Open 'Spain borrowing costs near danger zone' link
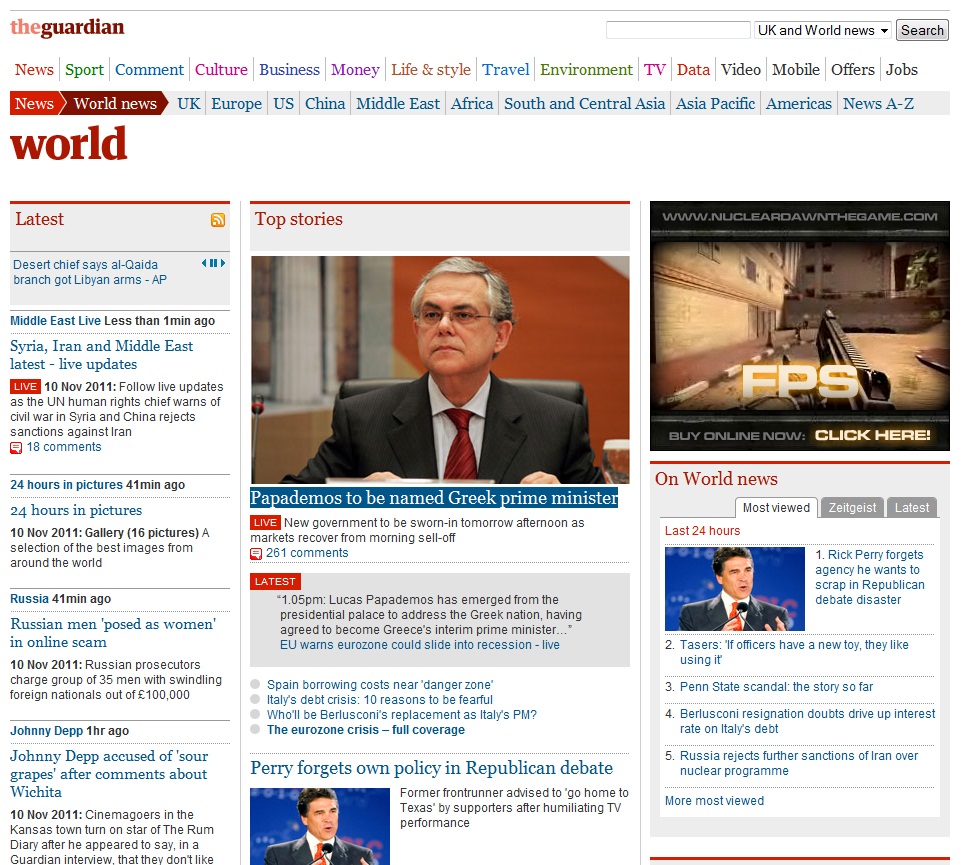Image resolution: width=968 pixels, height=865 pixels. pos(380,685)
